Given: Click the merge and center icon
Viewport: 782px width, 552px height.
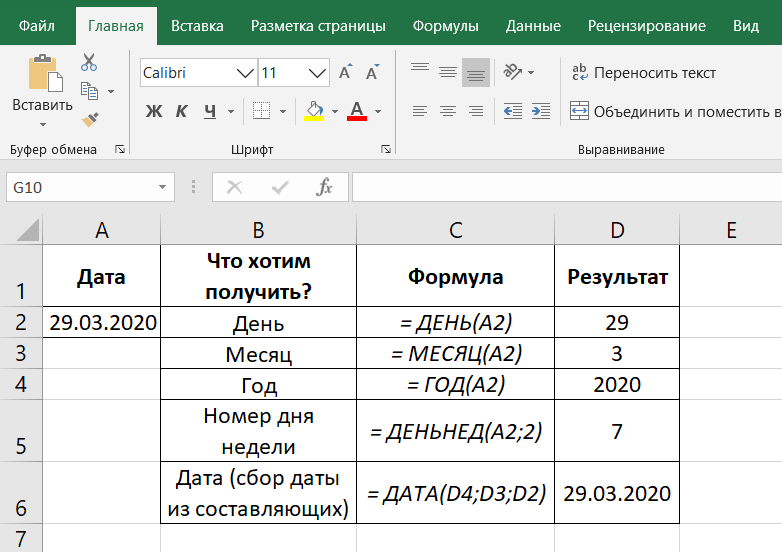Looking at the screenshot, I should coord(579,111).
